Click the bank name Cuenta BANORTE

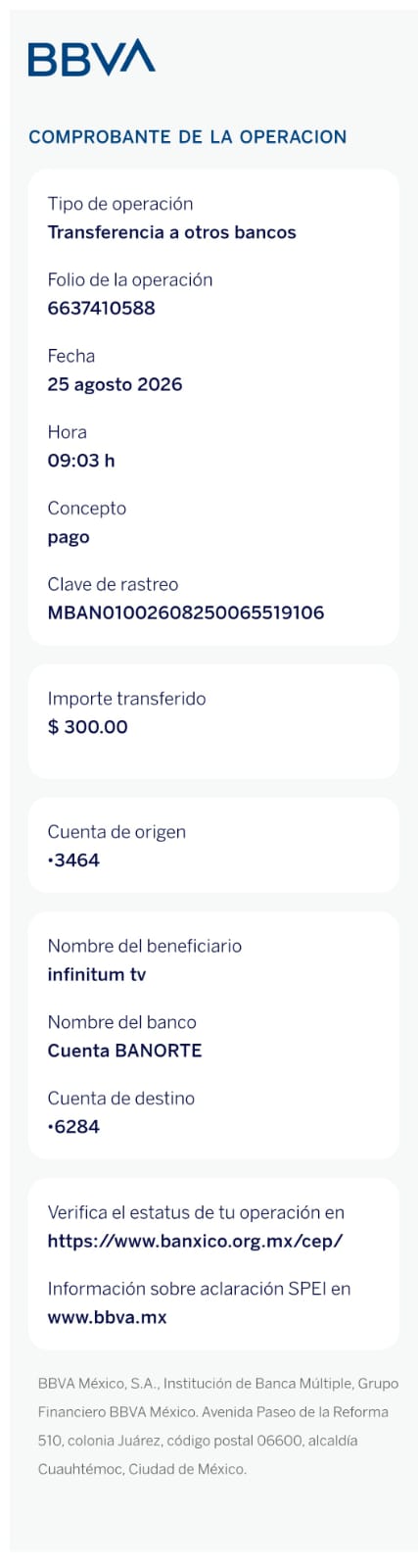tap(124, 1051)
